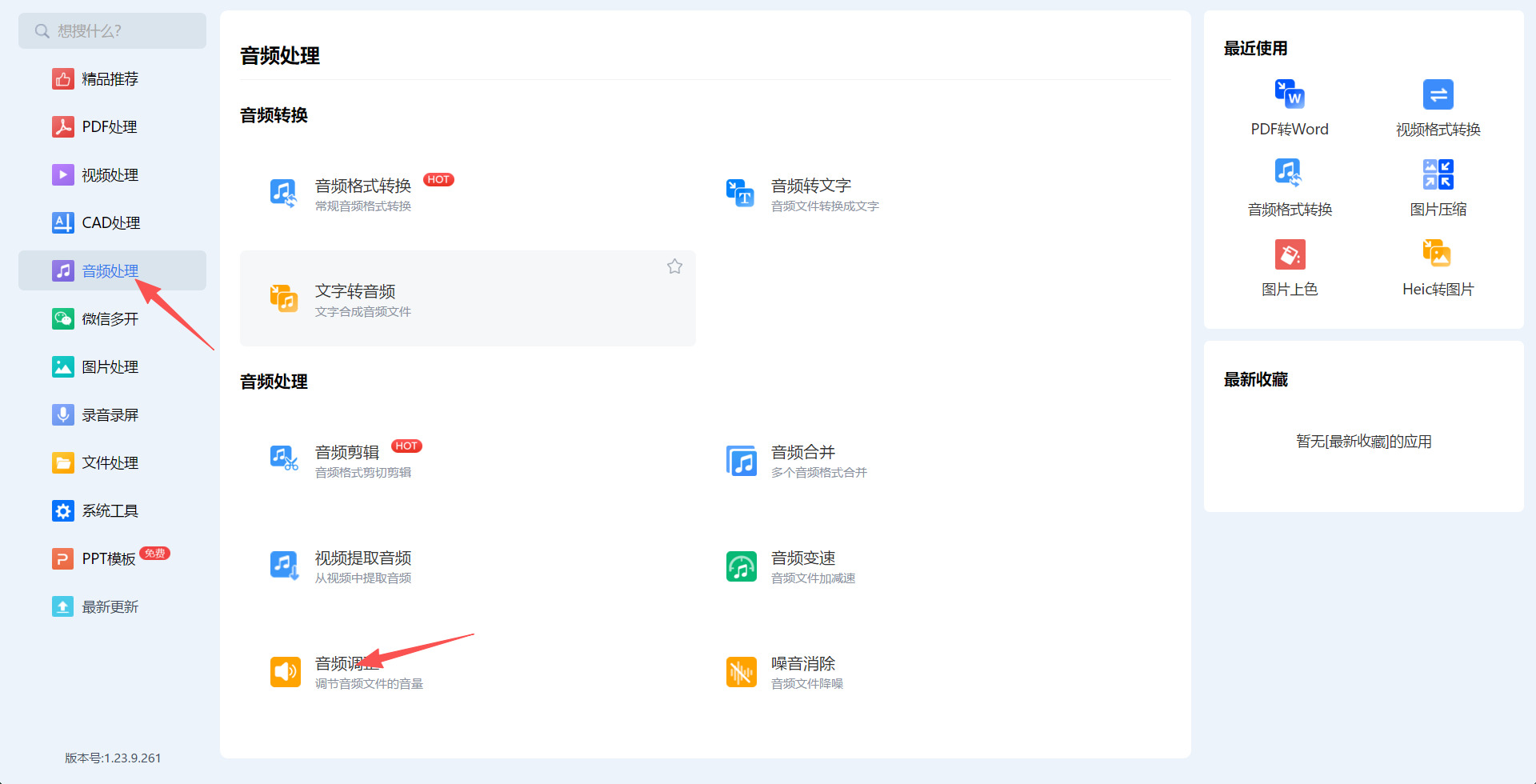Open recently used Heic转图片
Screen dimensions: 1536x784
pos(1438,267)
